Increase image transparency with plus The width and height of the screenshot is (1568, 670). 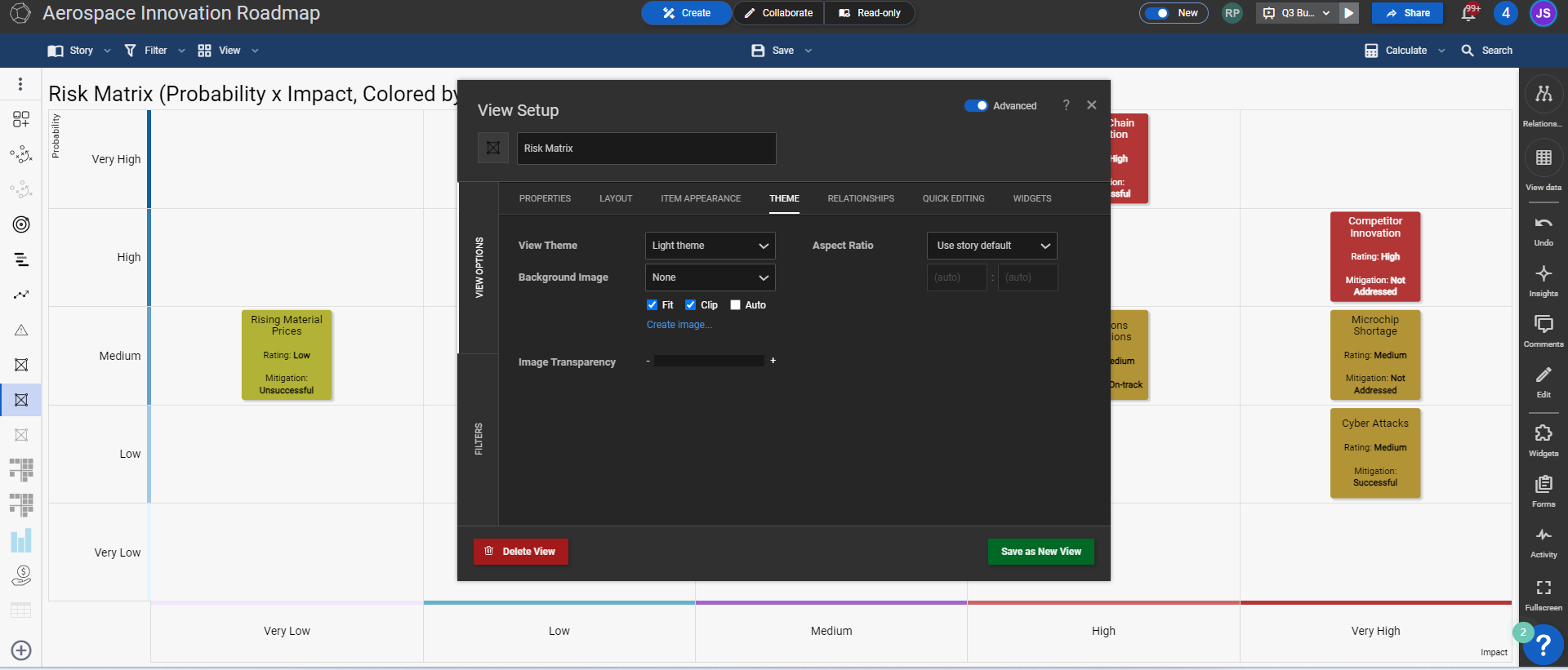point(773,361)
